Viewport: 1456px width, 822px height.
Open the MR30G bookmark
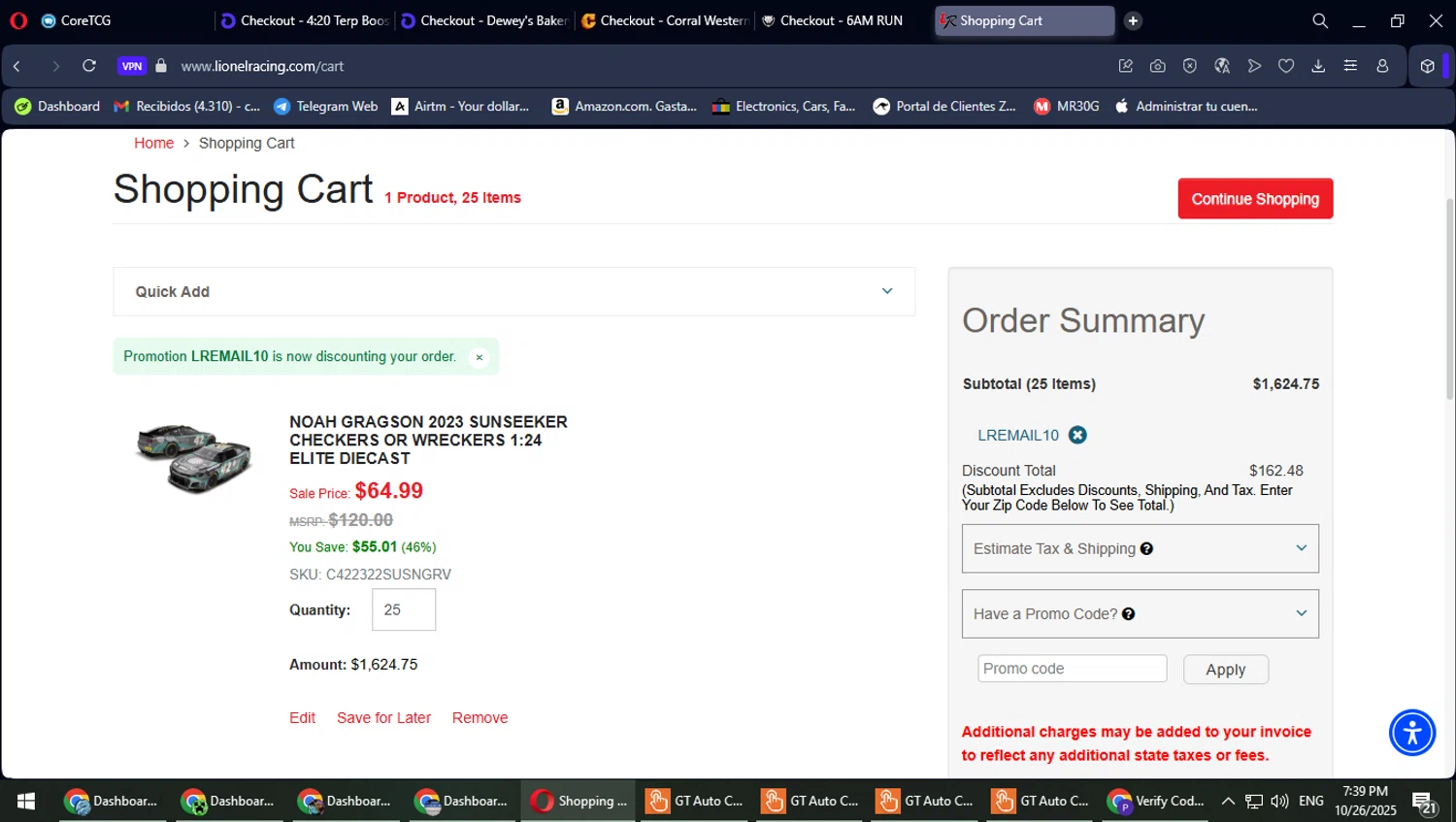tap(1067, 107)
